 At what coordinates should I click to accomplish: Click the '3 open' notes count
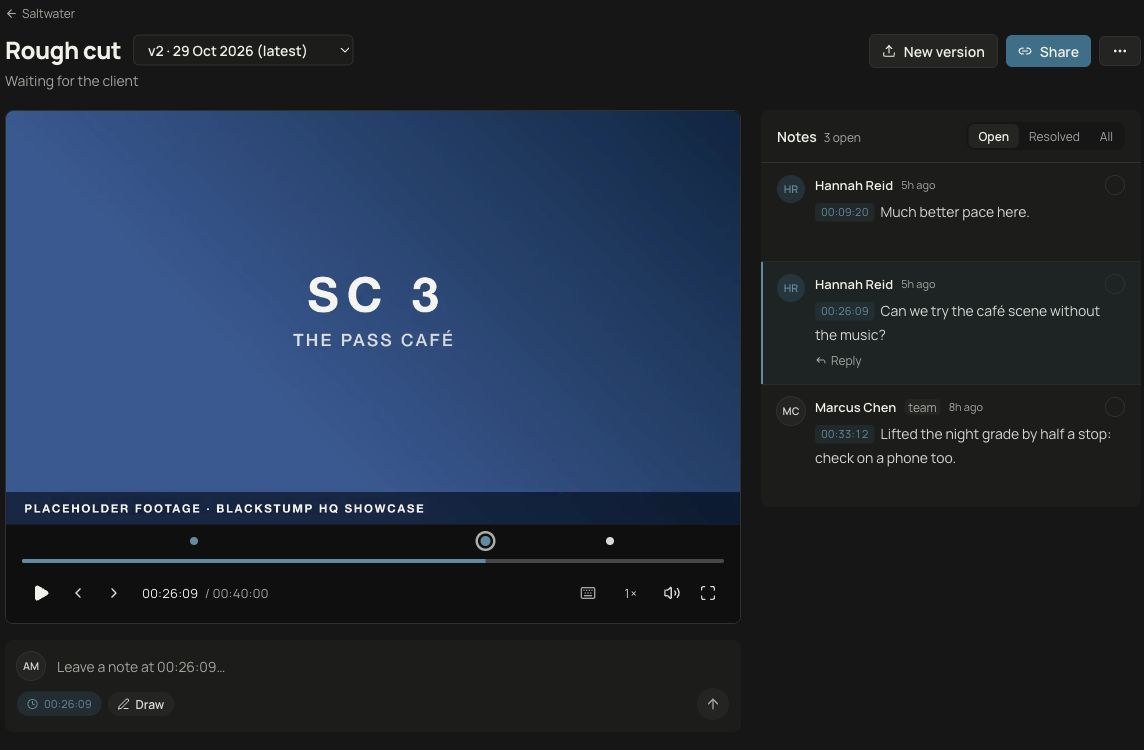point(842,138)
